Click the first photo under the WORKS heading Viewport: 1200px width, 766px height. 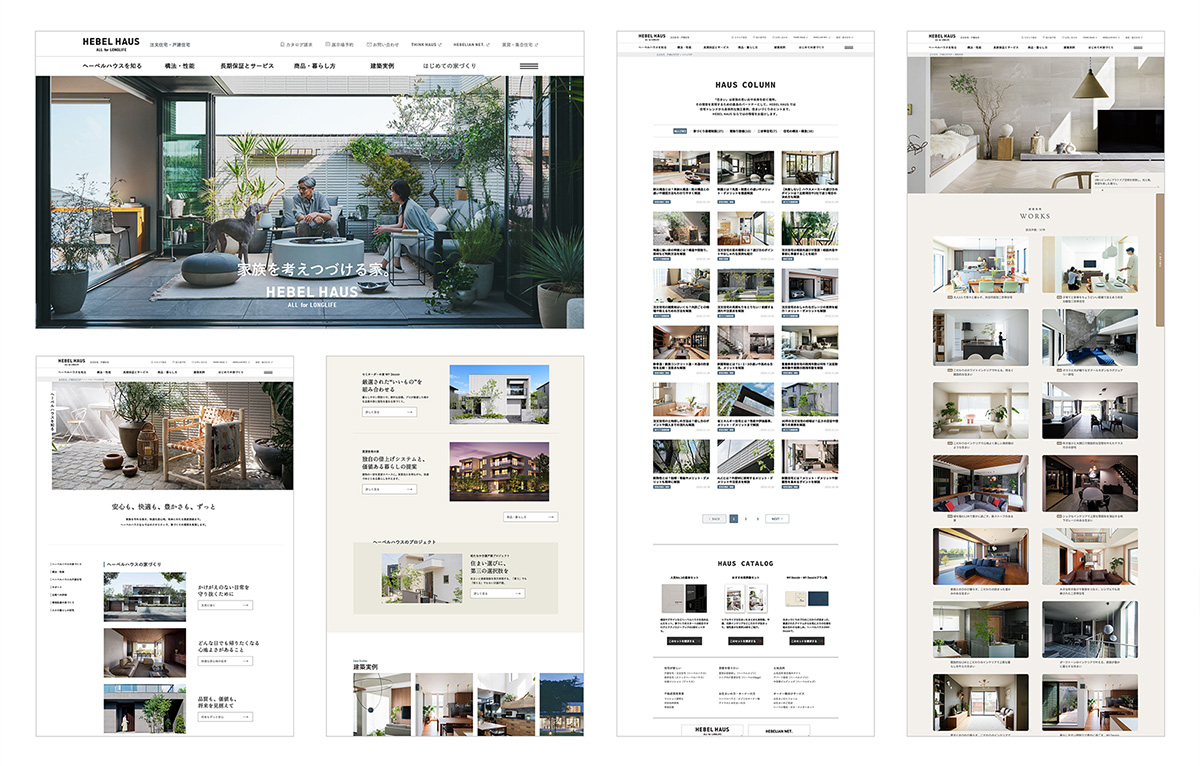click(980, 265)
